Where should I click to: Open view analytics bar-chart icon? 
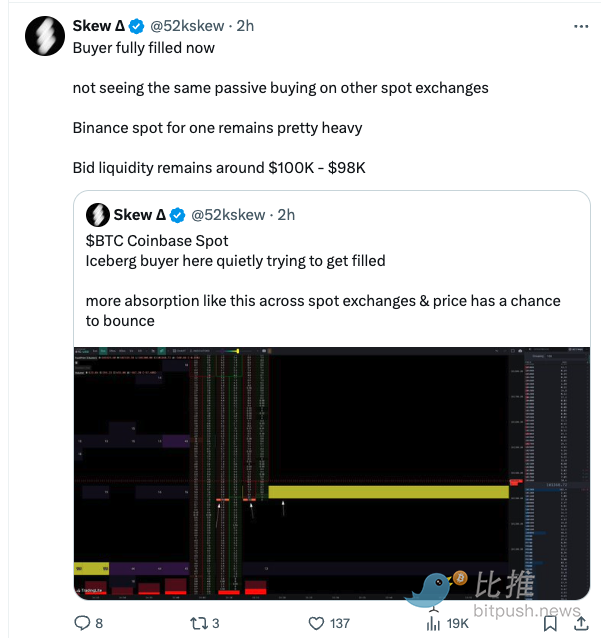coord(434,623)
